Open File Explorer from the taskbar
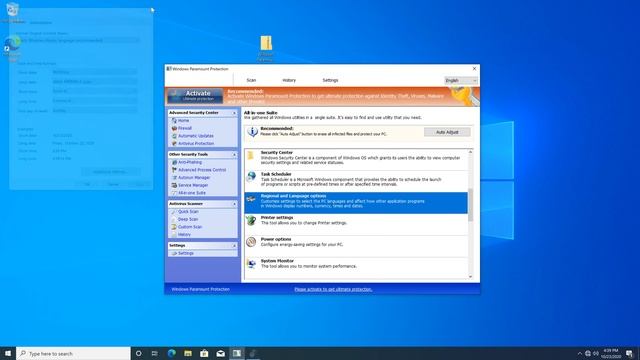This screenshot has height=360, width=640. pyautogui.click(x=188, y=353)
